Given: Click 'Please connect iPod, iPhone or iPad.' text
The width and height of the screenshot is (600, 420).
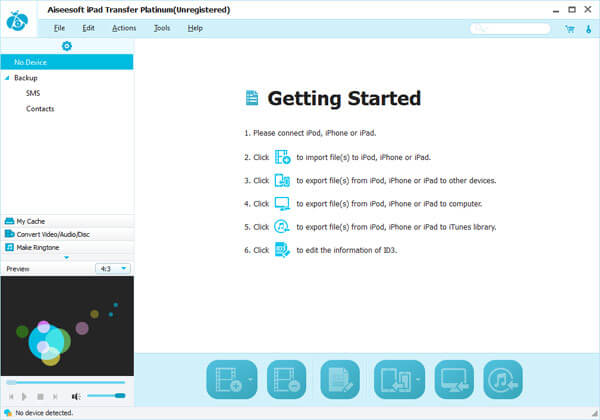Looking at the screenshot, I should point(315,133).
